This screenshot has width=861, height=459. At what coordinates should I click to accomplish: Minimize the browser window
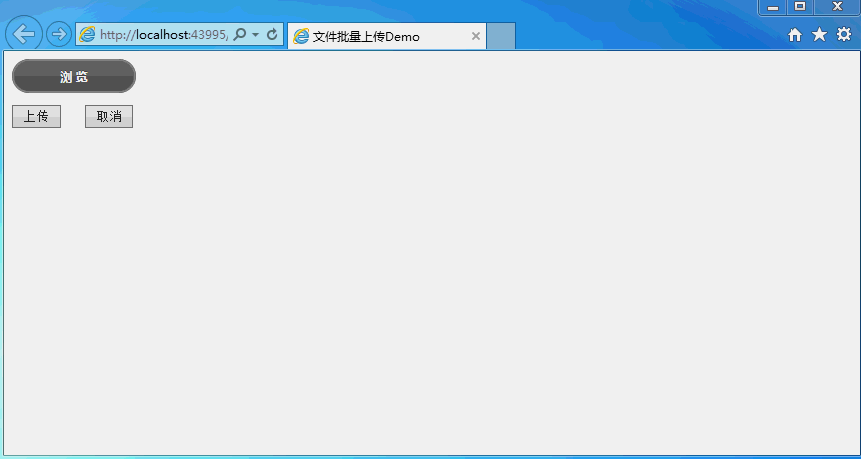pyautogui.click(x=772, y=7)
